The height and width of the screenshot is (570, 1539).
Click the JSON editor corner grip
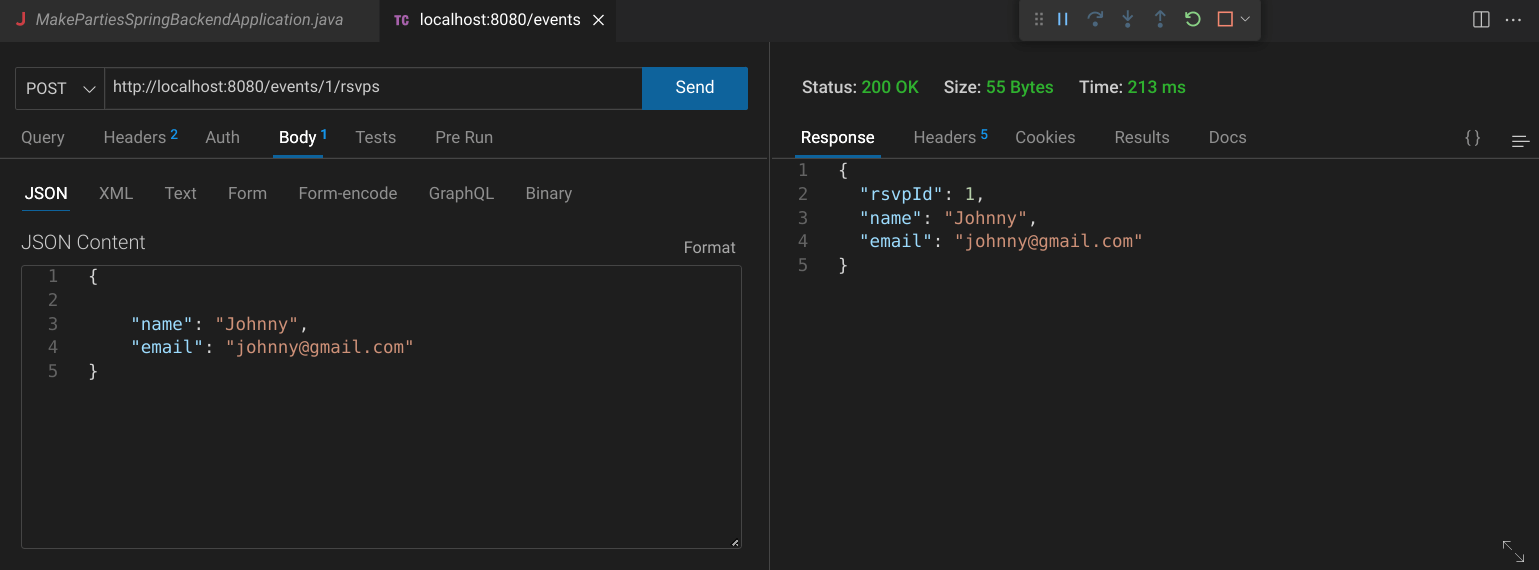tap(735, 543)
